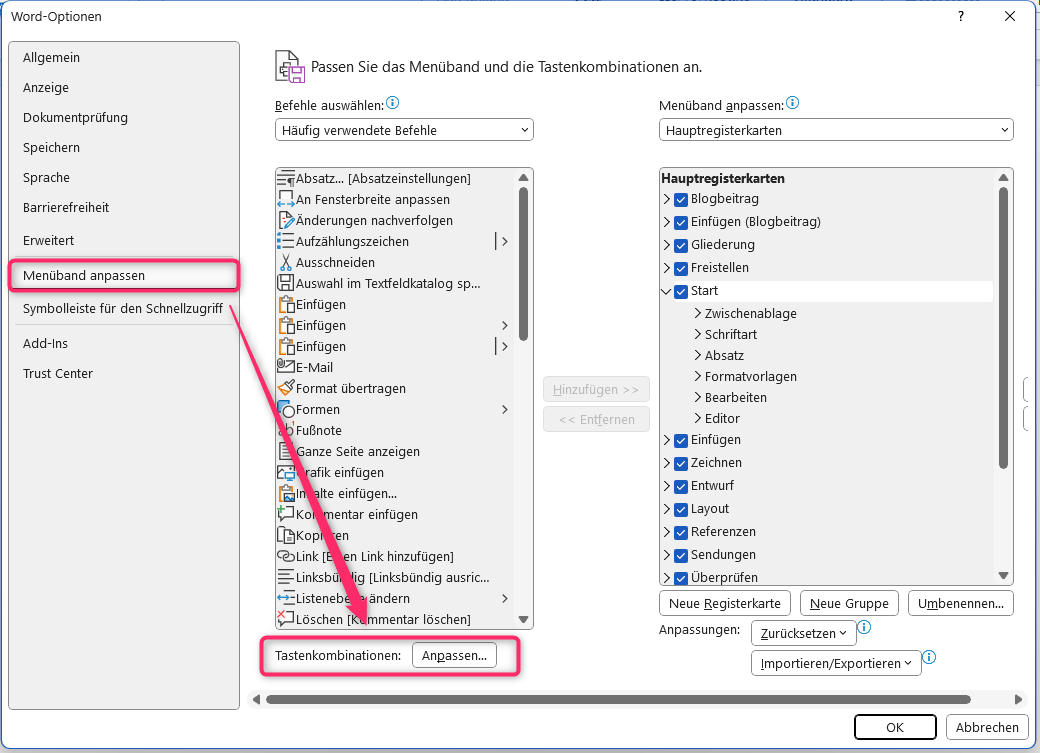Click the Änderungen nachverfolgen icon
Screen dimensions: 1040x753
pos(286,220)
